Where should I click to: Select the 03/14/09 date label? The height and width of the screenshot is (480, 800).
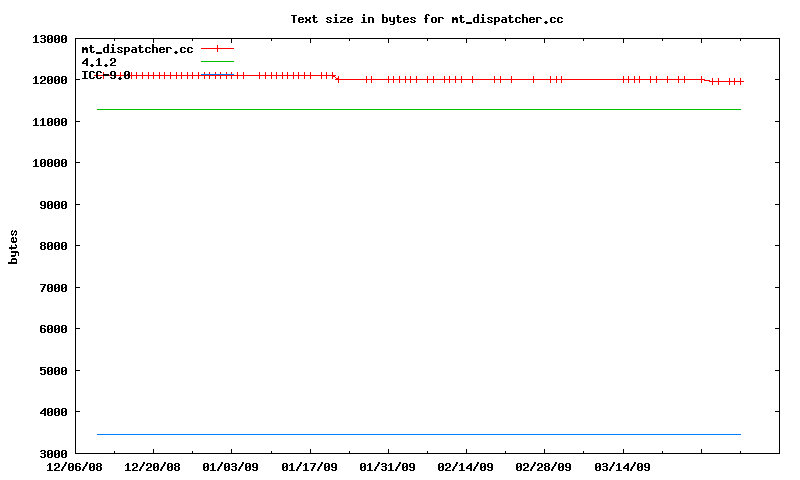(x=622, y=467)
